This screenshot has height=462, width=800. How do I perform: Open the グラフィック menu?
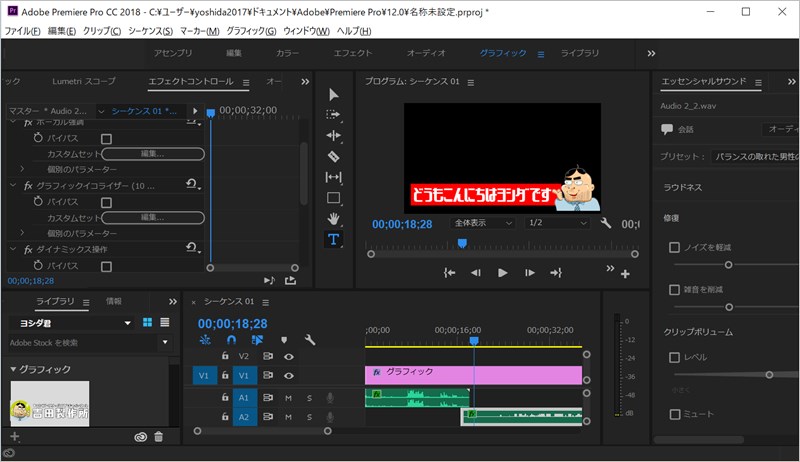tap(251, 31)
